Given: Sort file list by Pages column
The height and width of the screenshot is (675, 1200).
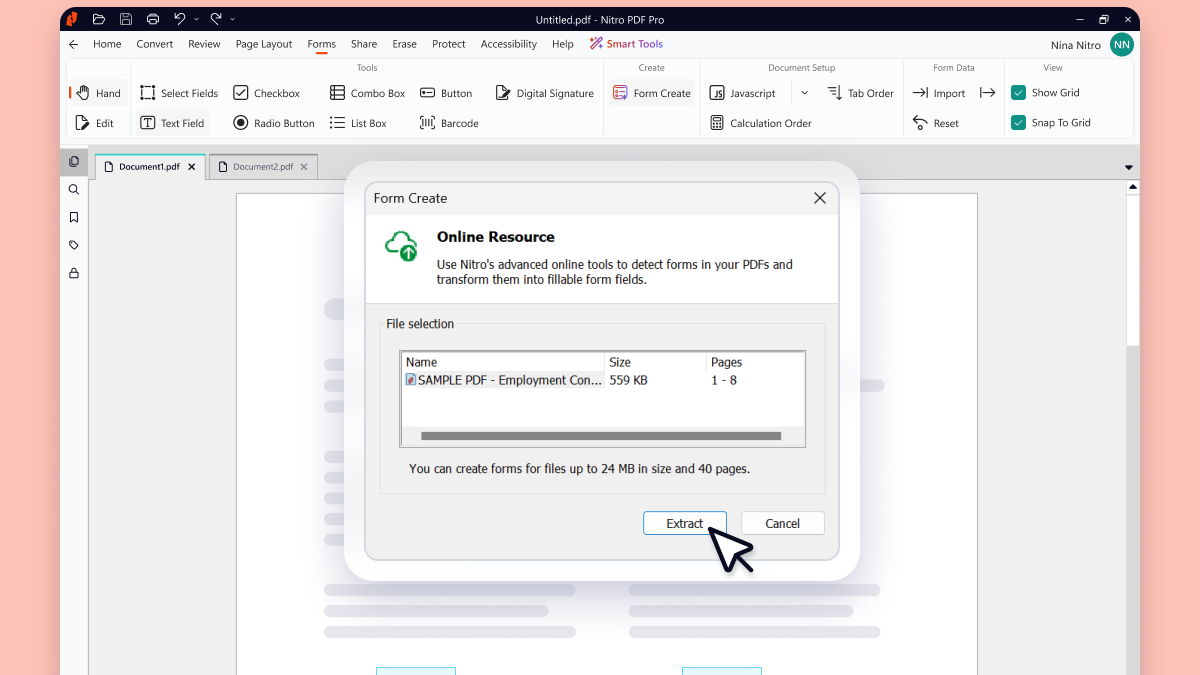Looking at the screenshot, I should point(755,362).
